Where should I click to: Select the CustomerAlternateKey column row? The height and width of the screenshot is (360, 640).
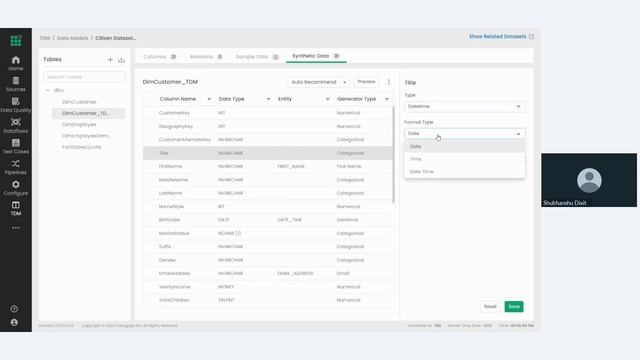tap(267, 140)
